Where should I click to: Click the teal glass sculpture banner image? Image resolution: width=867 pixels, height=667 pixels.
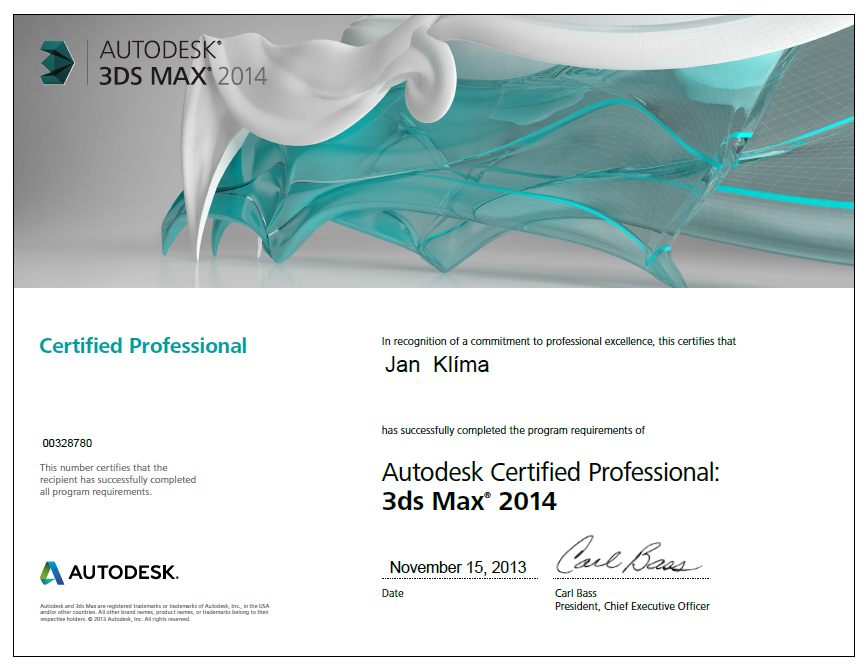[x=434, y=151]
